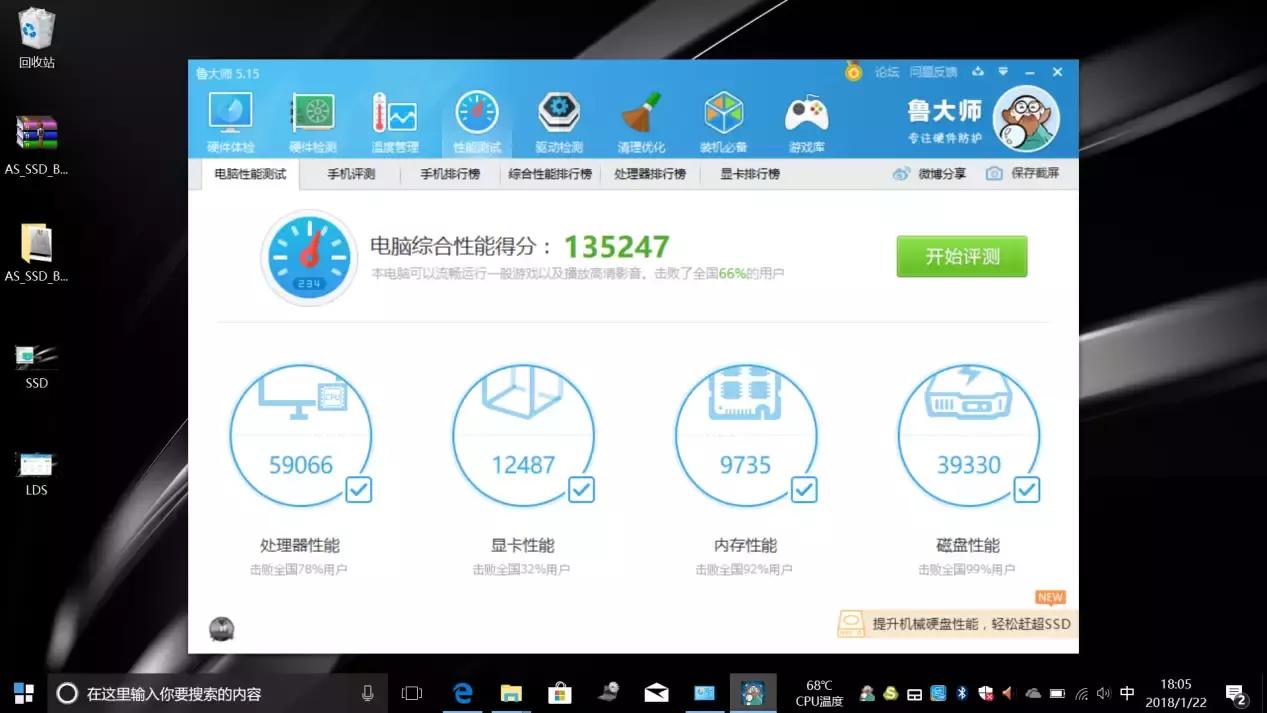
Task: Click the checkmark under 显卡性能 score
Action: 580,490
